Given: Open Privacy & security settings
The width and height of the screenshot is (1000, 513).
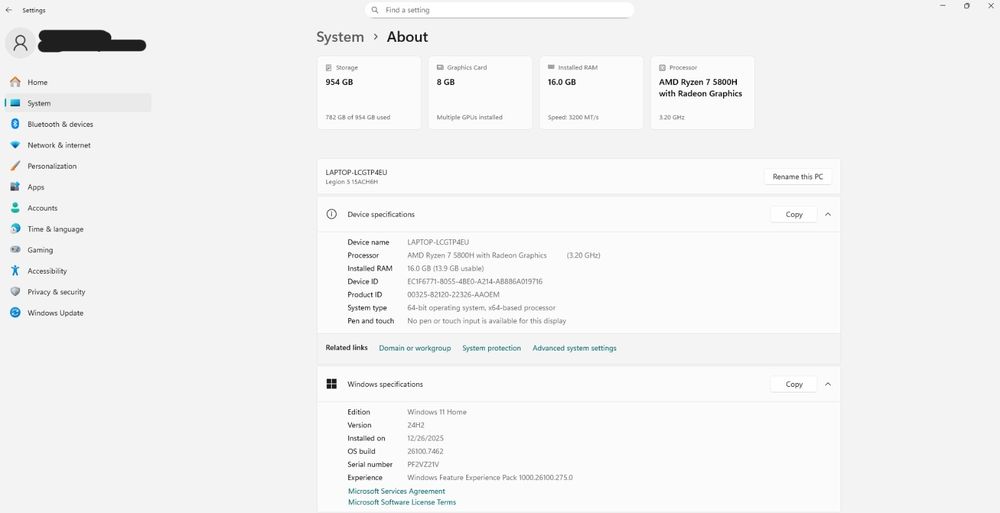Looking at the screenshot, I should point(78,292).
